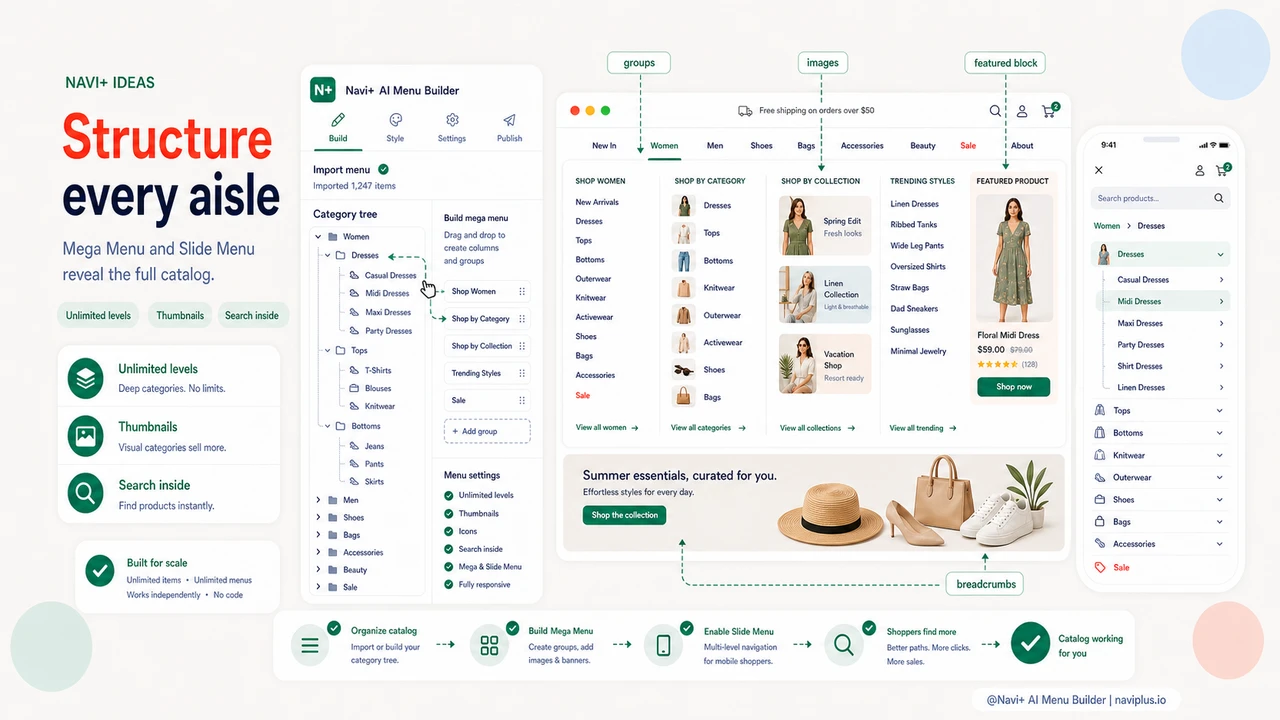1280x720 pixels.
Task: Toggle the Search inside menu setting
Action: click(x=449, y=549)
